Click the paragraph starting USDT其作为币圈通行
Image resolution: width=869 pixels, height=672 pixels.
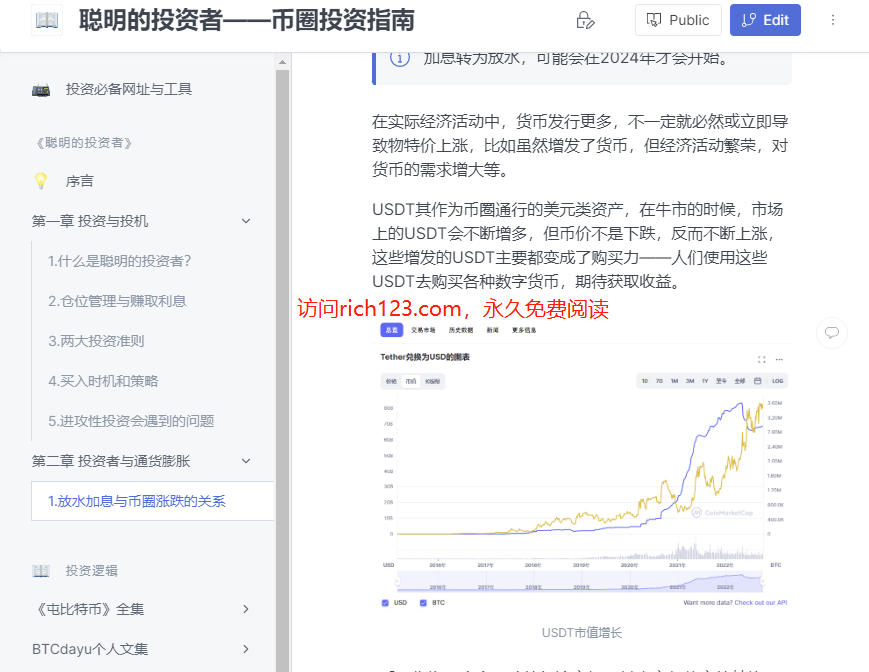click(x=577, y=245)
